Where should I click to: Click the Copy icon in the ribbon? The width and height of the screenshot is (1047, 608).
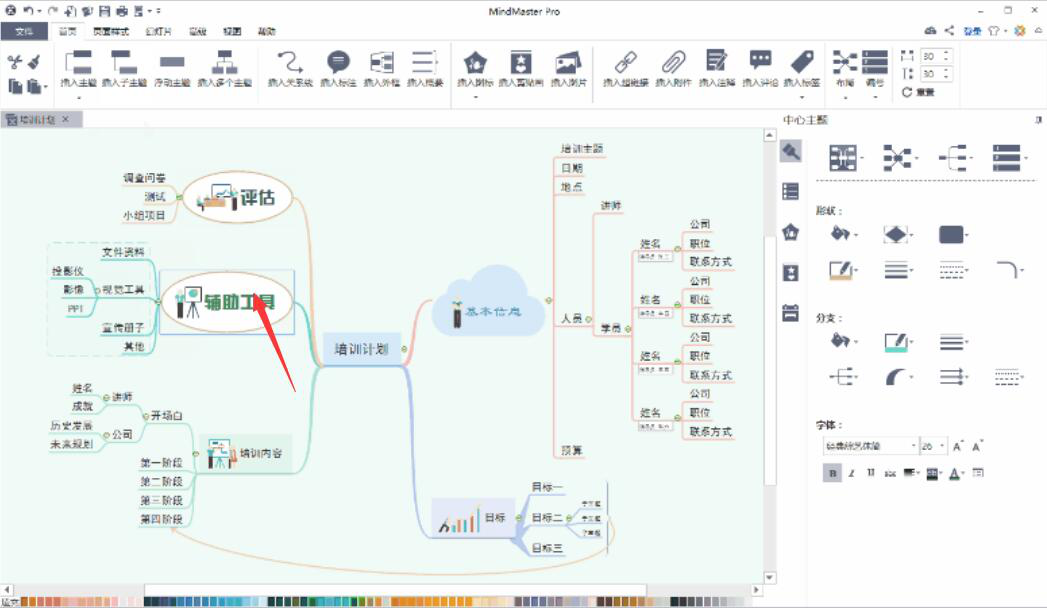pyautogui.click(x=15, y=85)
